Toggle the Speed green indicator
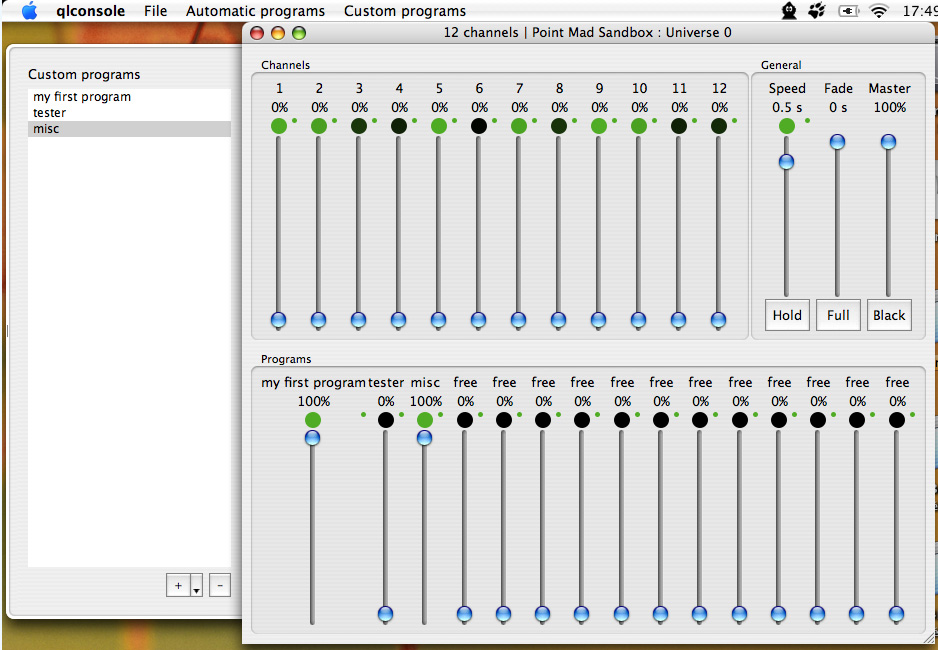This screenshot has width=938, height=650. [x=787, y=126]
